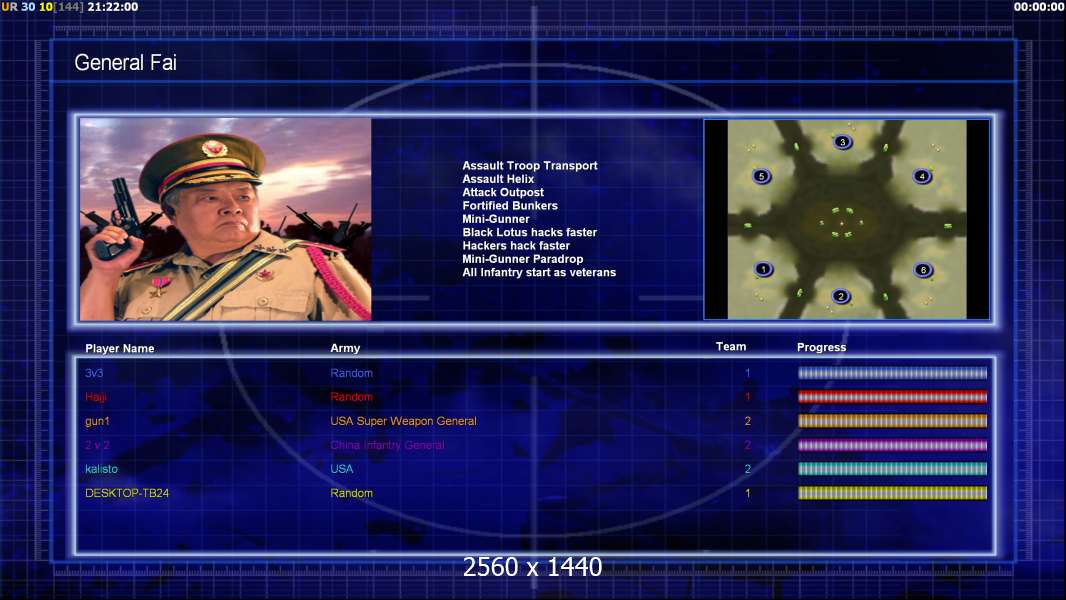Click the team number for gun1
Screen dimensions: 1066x600
click(748, 421)
